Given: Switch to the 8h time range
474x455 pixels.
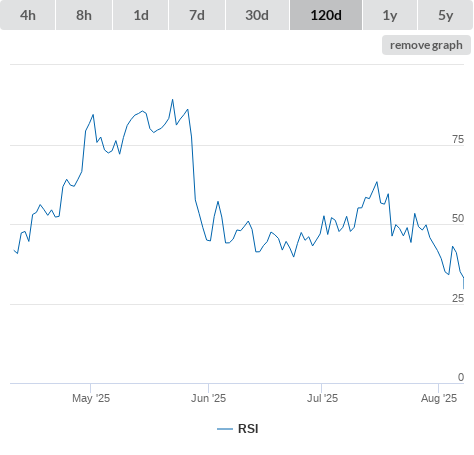Looking at the screenshot, I should pos(84,15).
